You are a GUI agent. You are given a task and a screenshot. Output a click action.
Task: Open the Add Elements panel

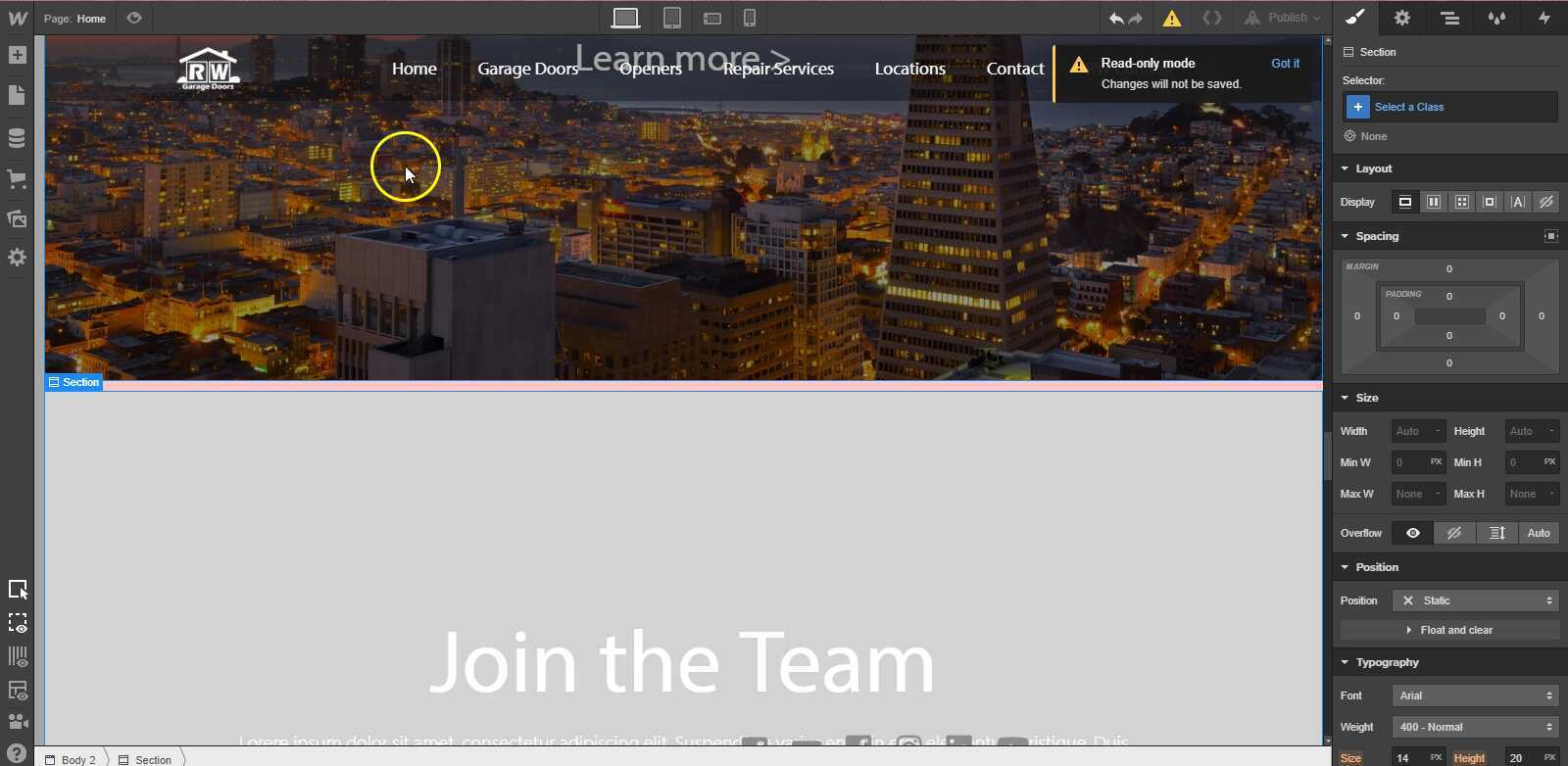tap(17, 55)
